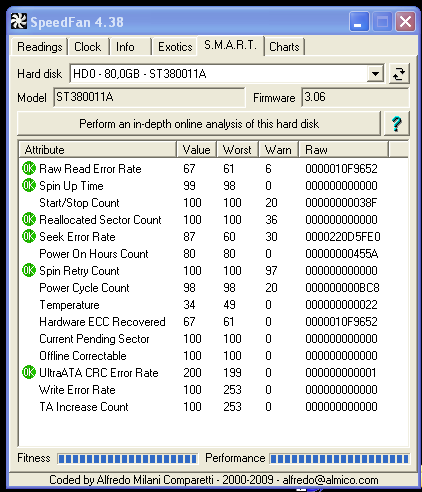Image resolution: width=422 pixels, height=492 pixels.
Task: Select the S.M.A.R.T. tab
Action: point(231,45)
